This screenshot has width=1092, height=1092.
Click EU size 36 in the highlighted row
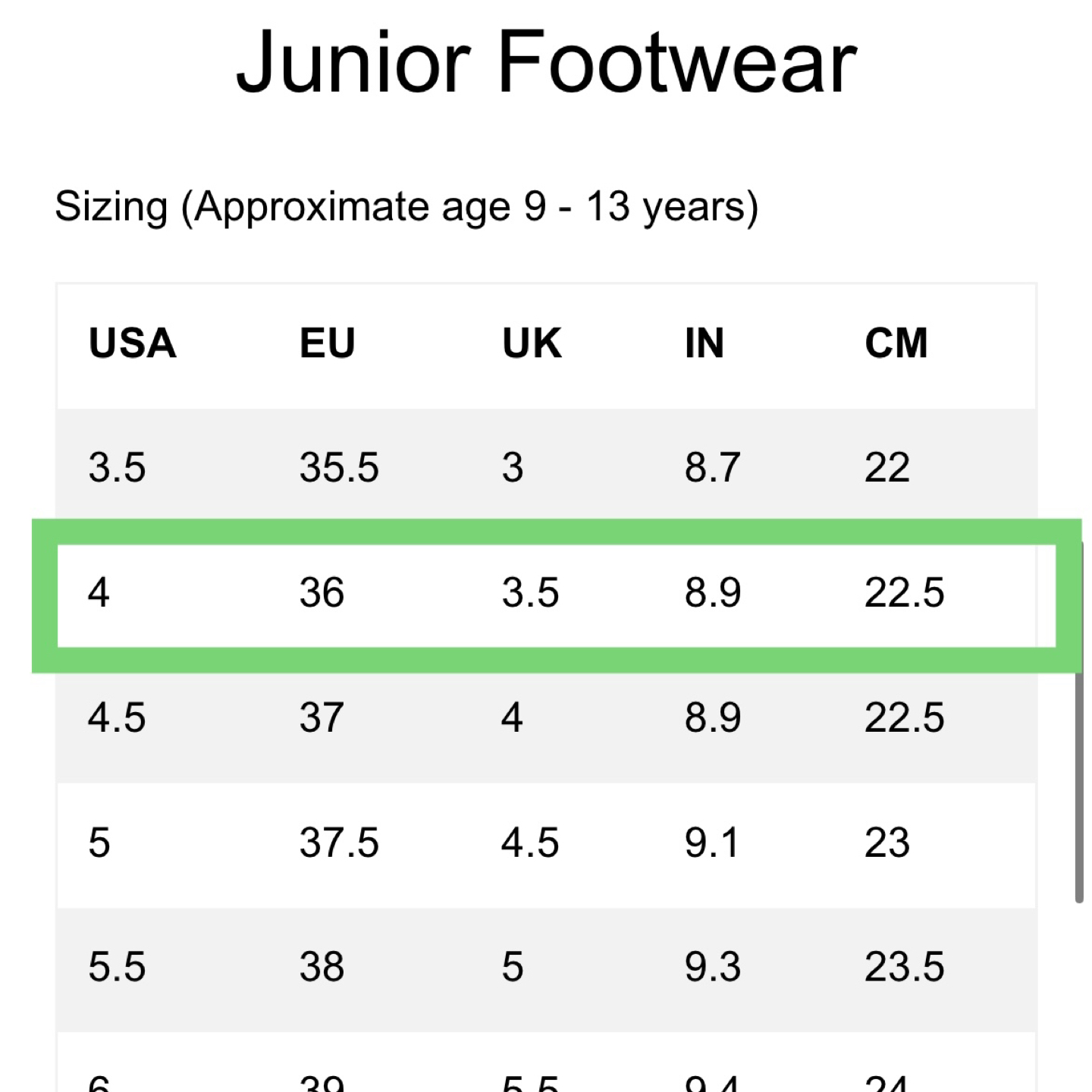(x=322, y=592)
